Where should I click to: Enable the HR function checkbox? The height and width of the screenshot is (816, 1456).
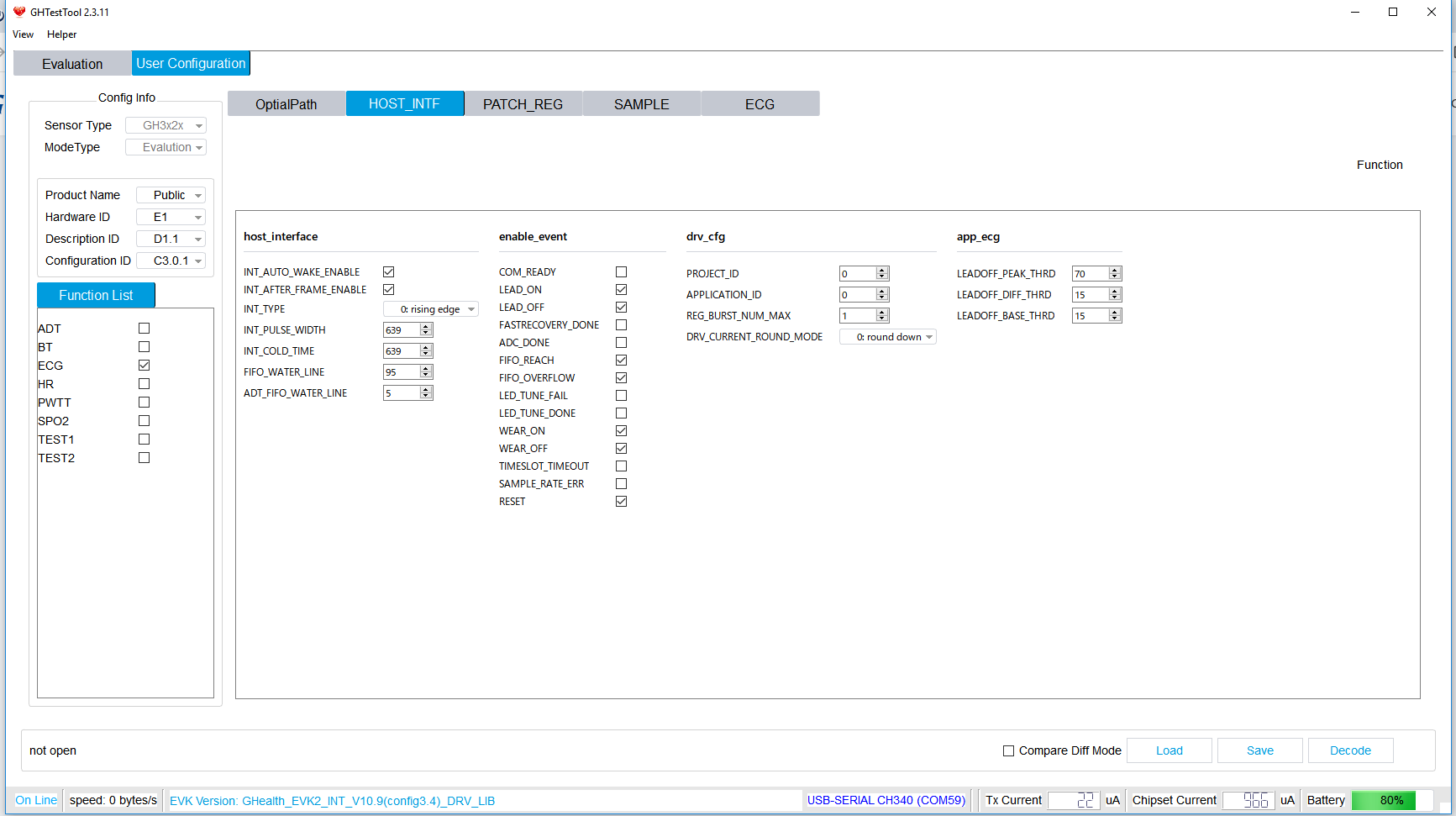pyautogui.click(x=144, y=384)
